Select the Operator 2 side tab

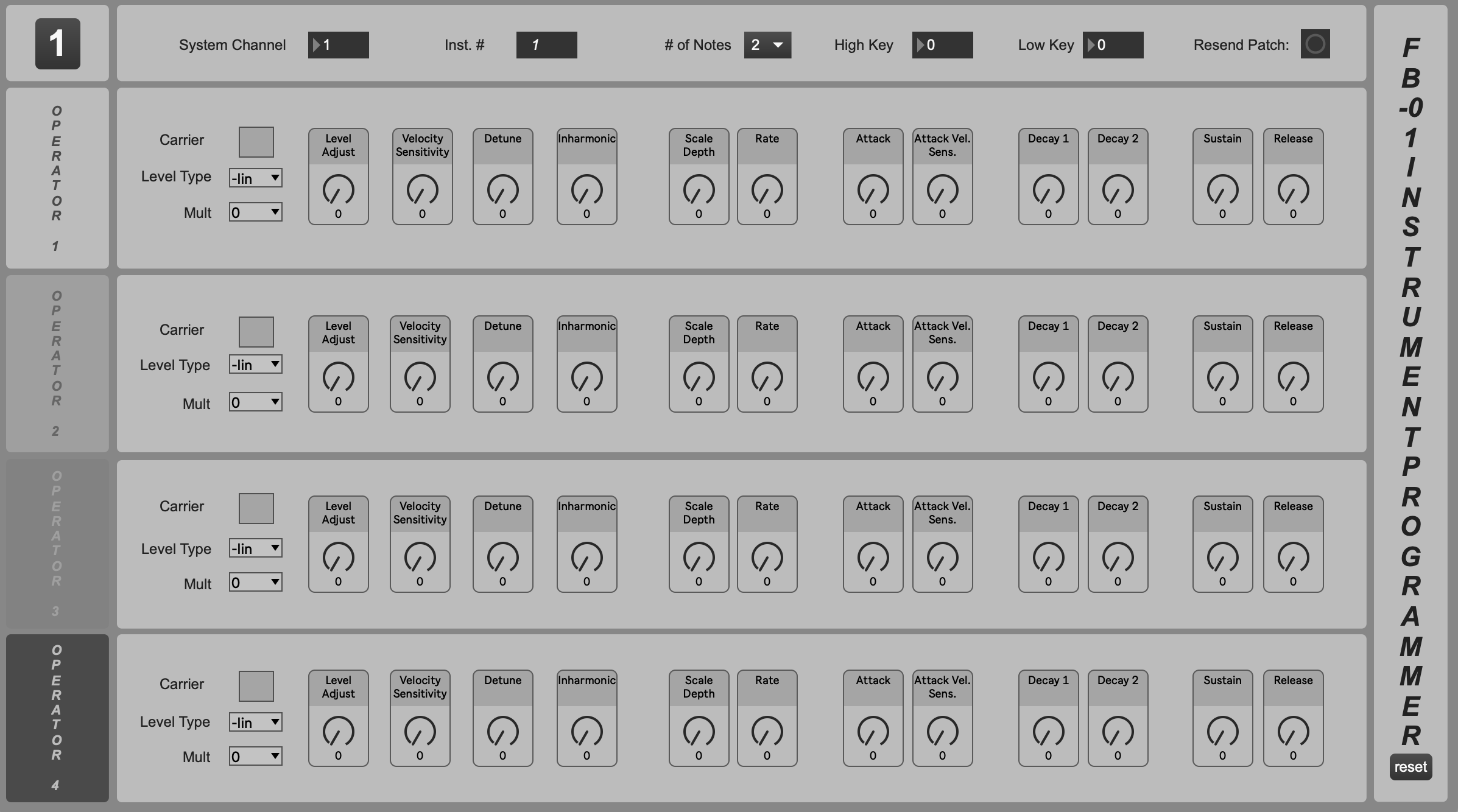57,363
